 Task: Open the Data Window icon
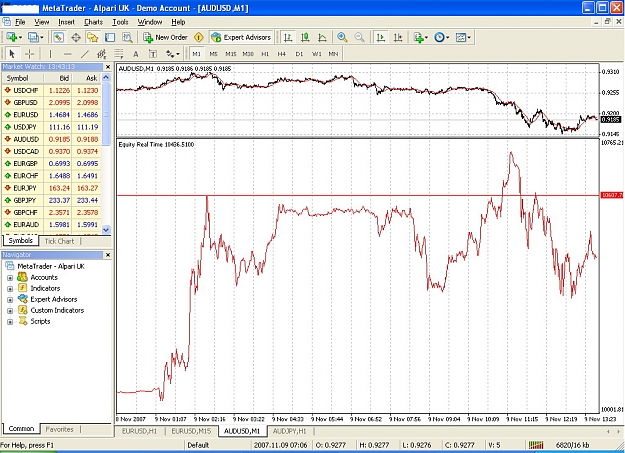(76, 37)
